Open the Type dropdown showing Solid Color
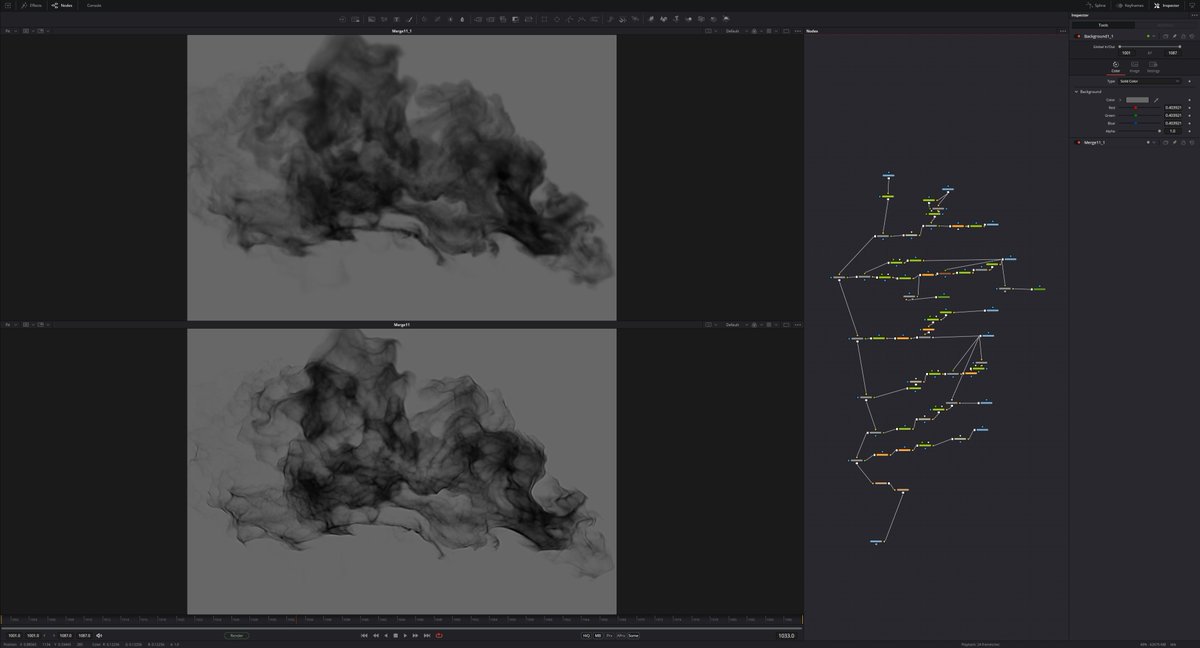Screen dimensions: 1200x648 (x=1149, y=81)
